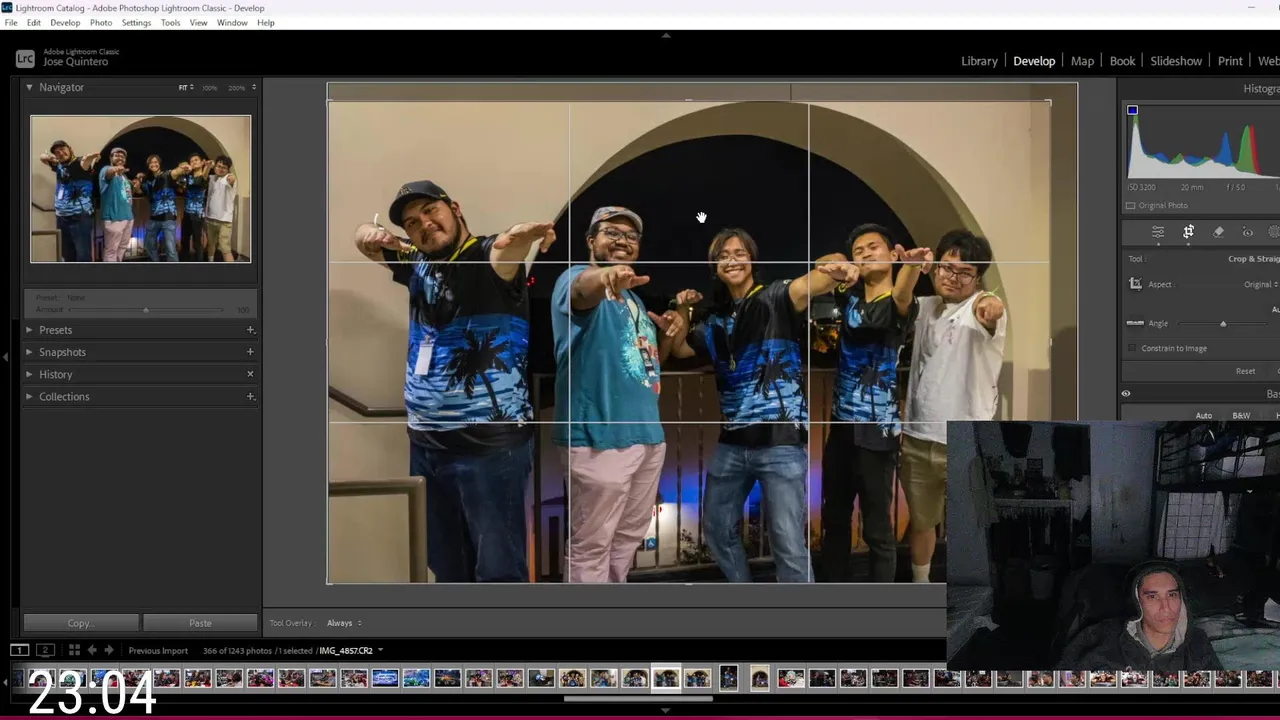Open the Develop menu
This screenshot has height=720, width=1280.
pyautogui.click(x=65, y=22)
